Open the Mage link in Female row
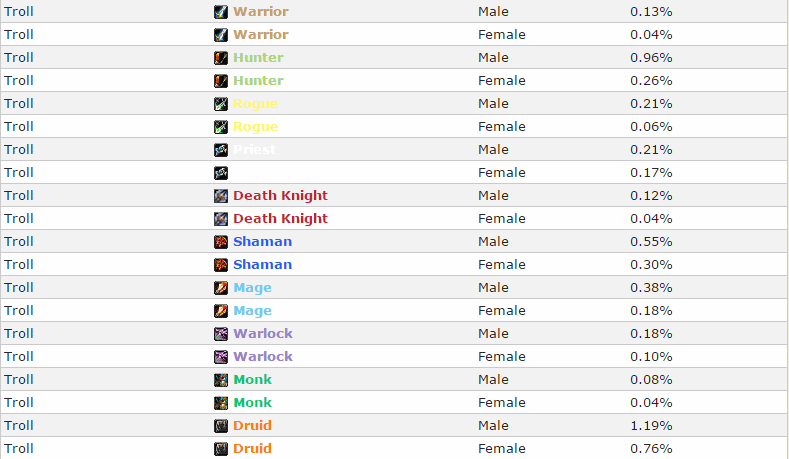This screenshot has width=789, height=459. click(x=252, y=311)
